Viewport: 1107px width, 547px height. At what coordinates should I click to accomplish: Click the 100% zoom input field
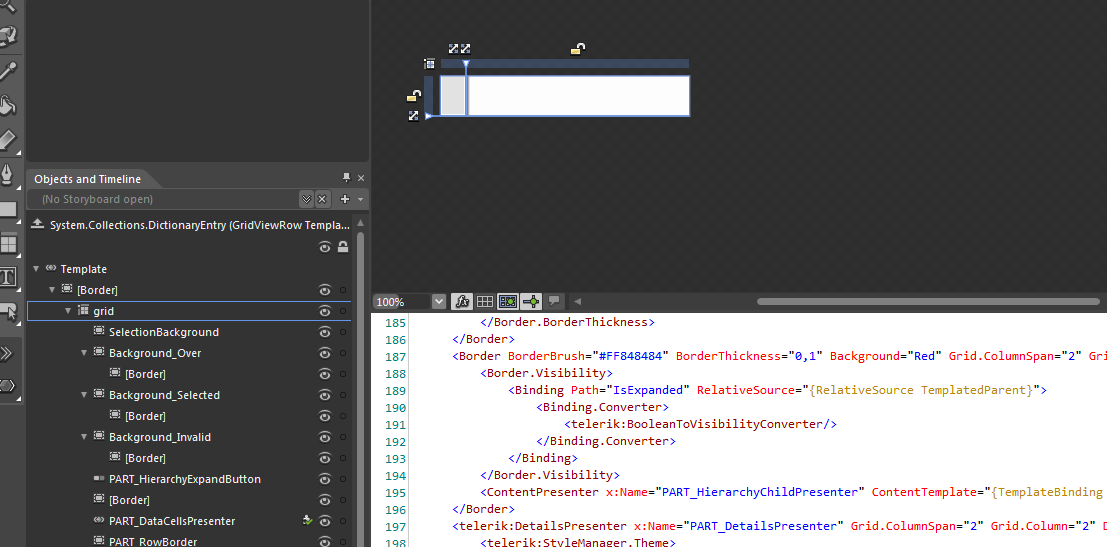click(401, 301)
